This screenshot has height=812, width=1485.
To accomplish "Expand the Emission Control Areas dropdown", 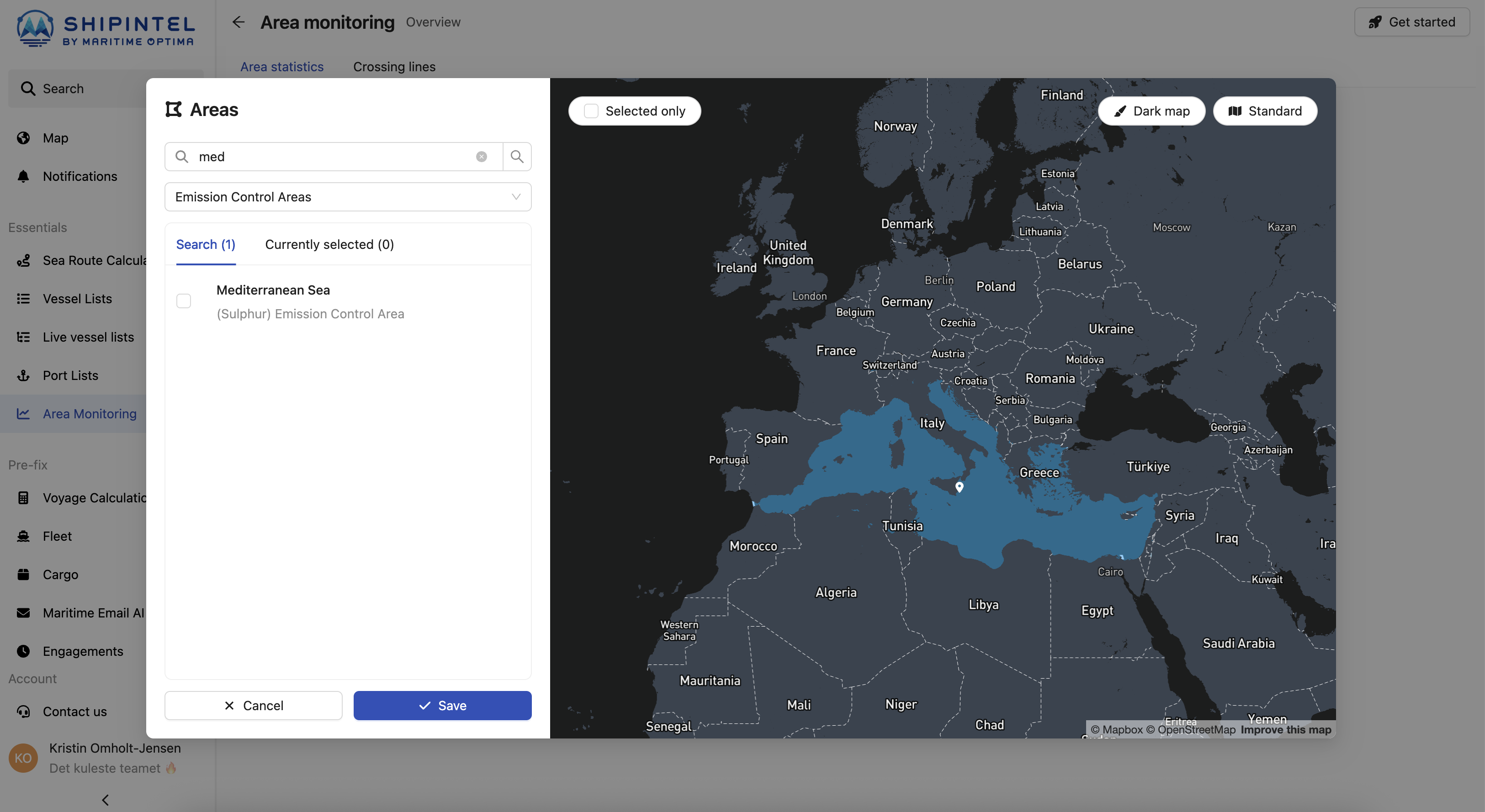I will (348, 197).
